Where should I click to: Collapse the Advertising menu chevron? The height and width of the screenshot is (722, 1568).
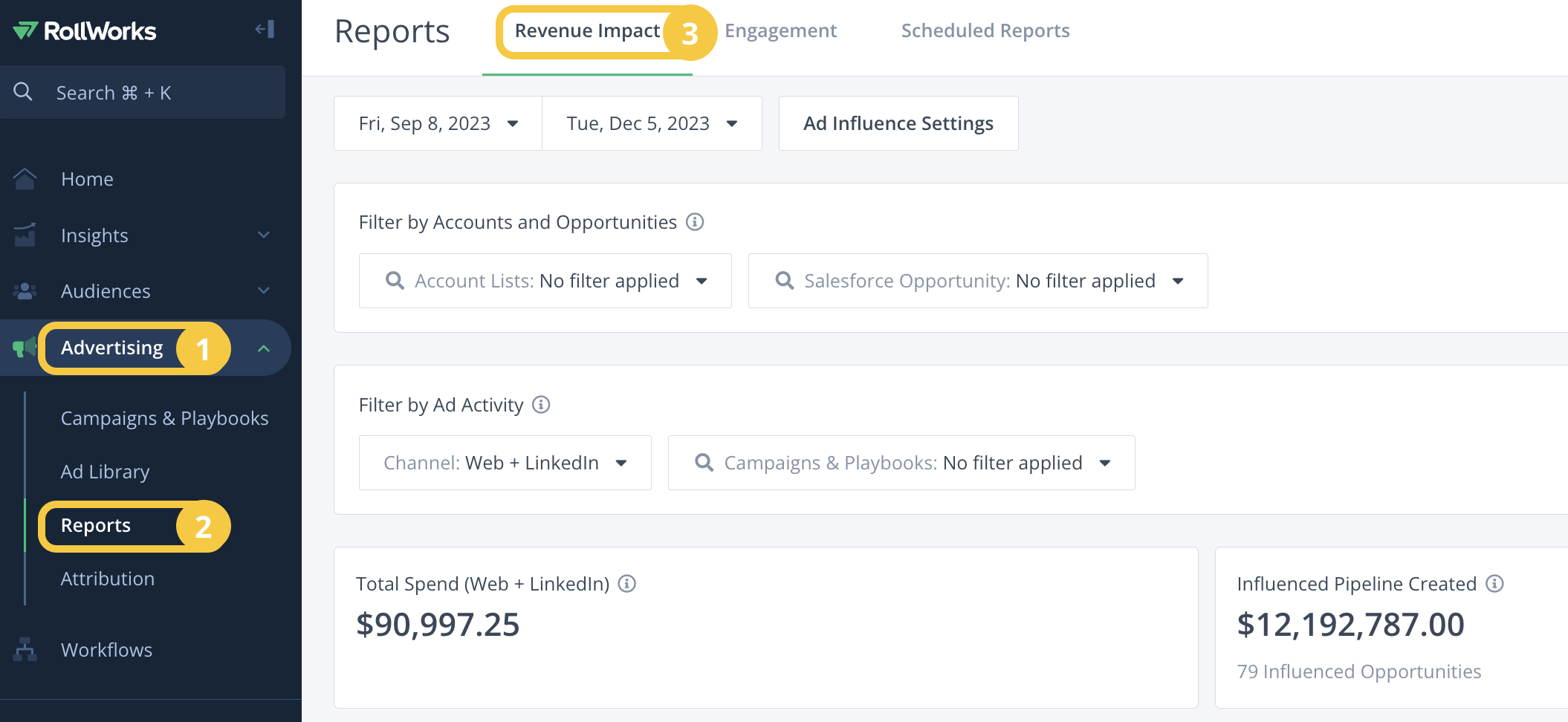click(x=264, y=348)
